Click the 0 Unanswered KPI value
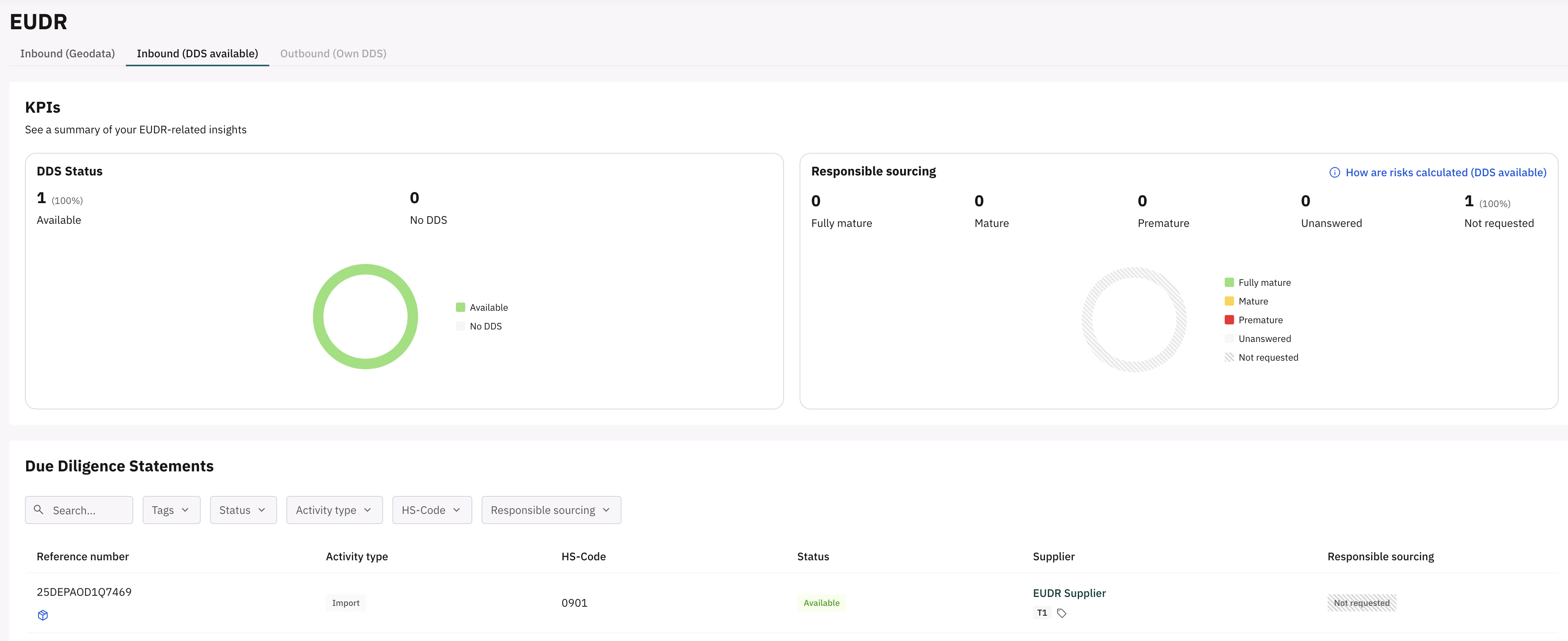 [x=1306, y=201]
